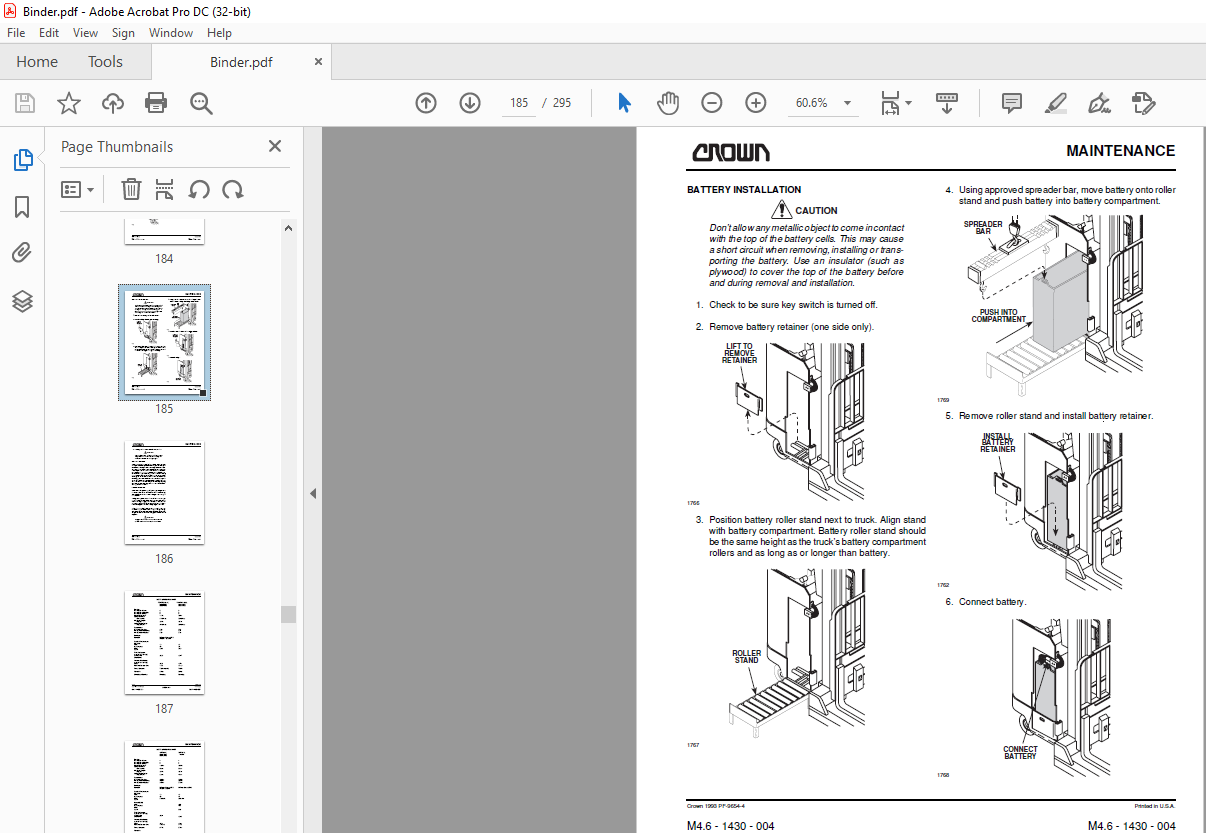Click the MAINTENANCE heading text
1206x833 pixels.
pyautogui.click(x=1120, y=151)
